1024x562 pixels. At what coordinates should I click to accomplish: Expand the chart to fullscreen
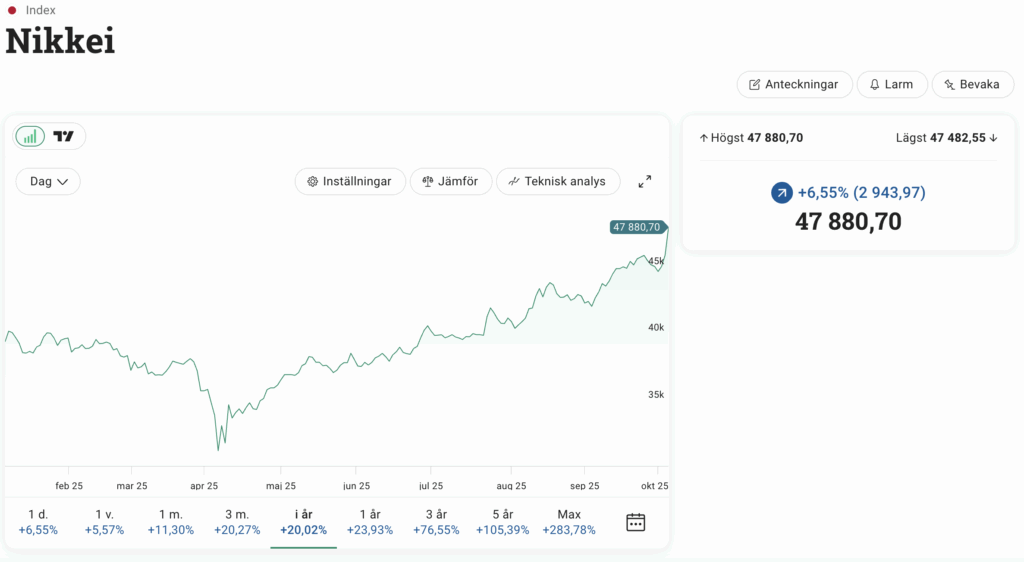(645, 181)
